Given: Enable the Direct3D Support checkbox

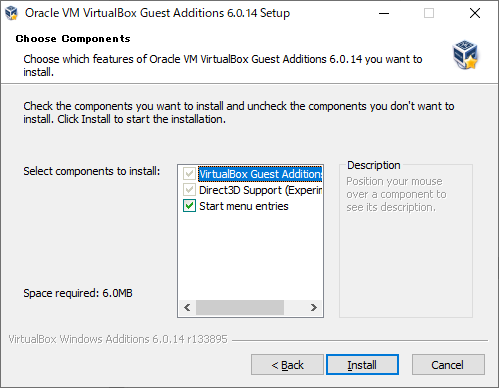Looking at the screenshot, I should (189, 190).
